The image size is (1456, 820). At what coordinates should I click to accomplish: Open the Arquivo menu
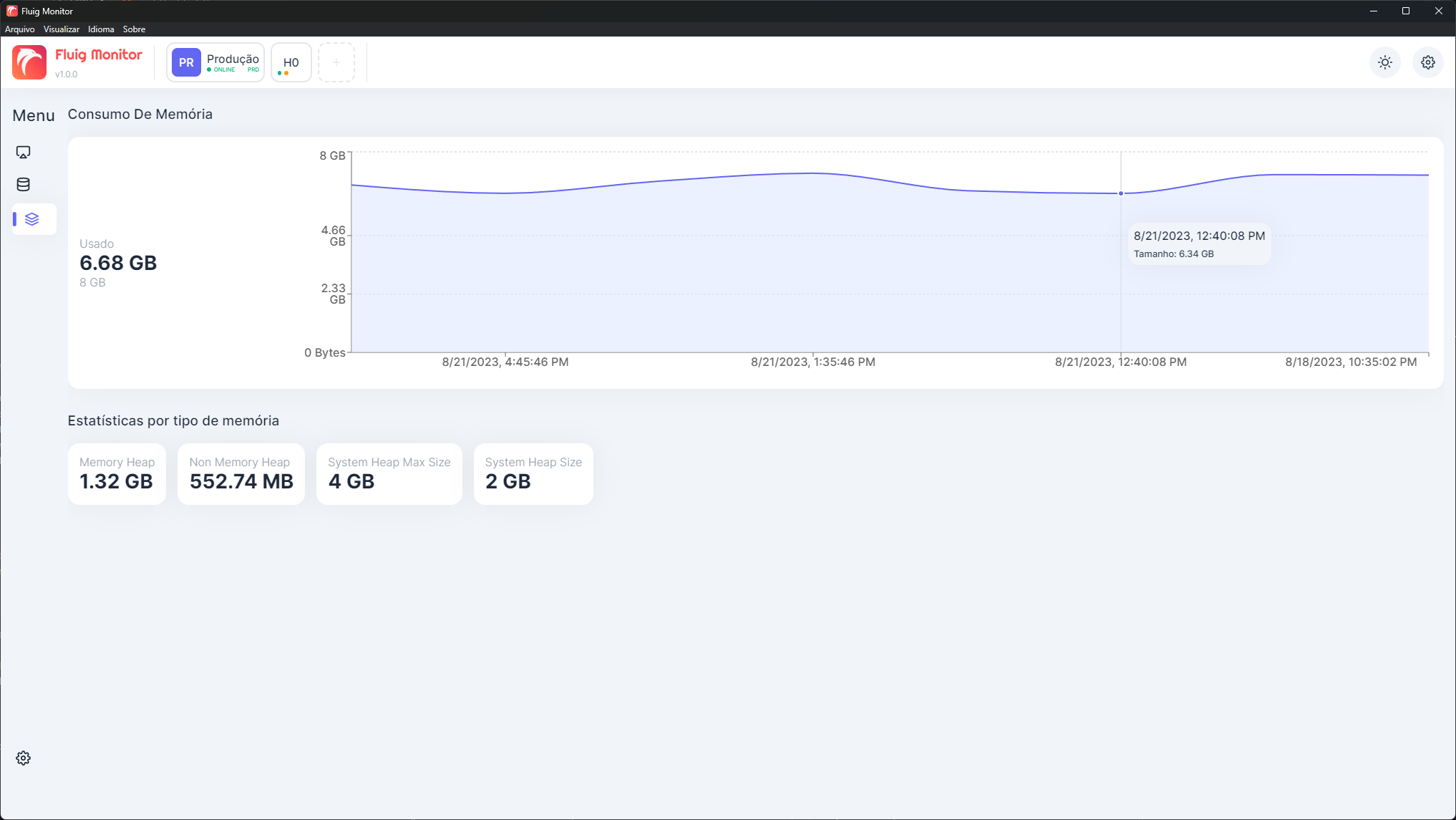tap(20, 29)
